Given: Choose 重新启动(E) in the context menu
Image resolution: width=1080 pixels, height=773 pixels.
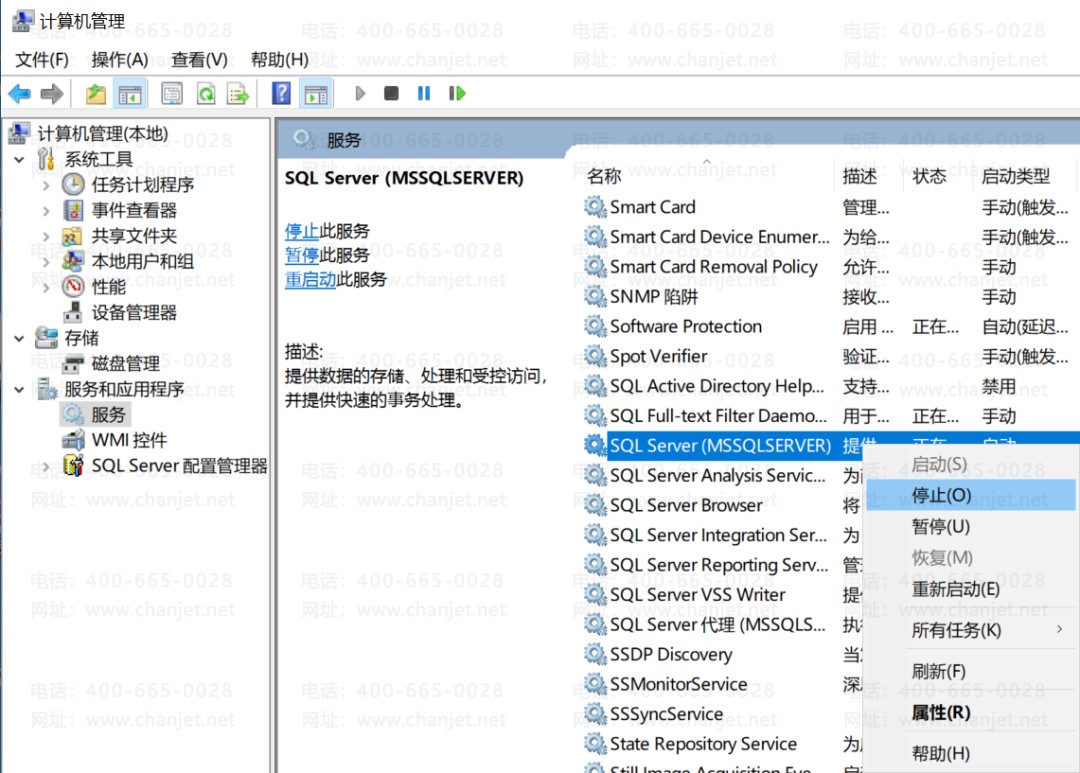Looking at the screenshot, I should tap(970, 589).
